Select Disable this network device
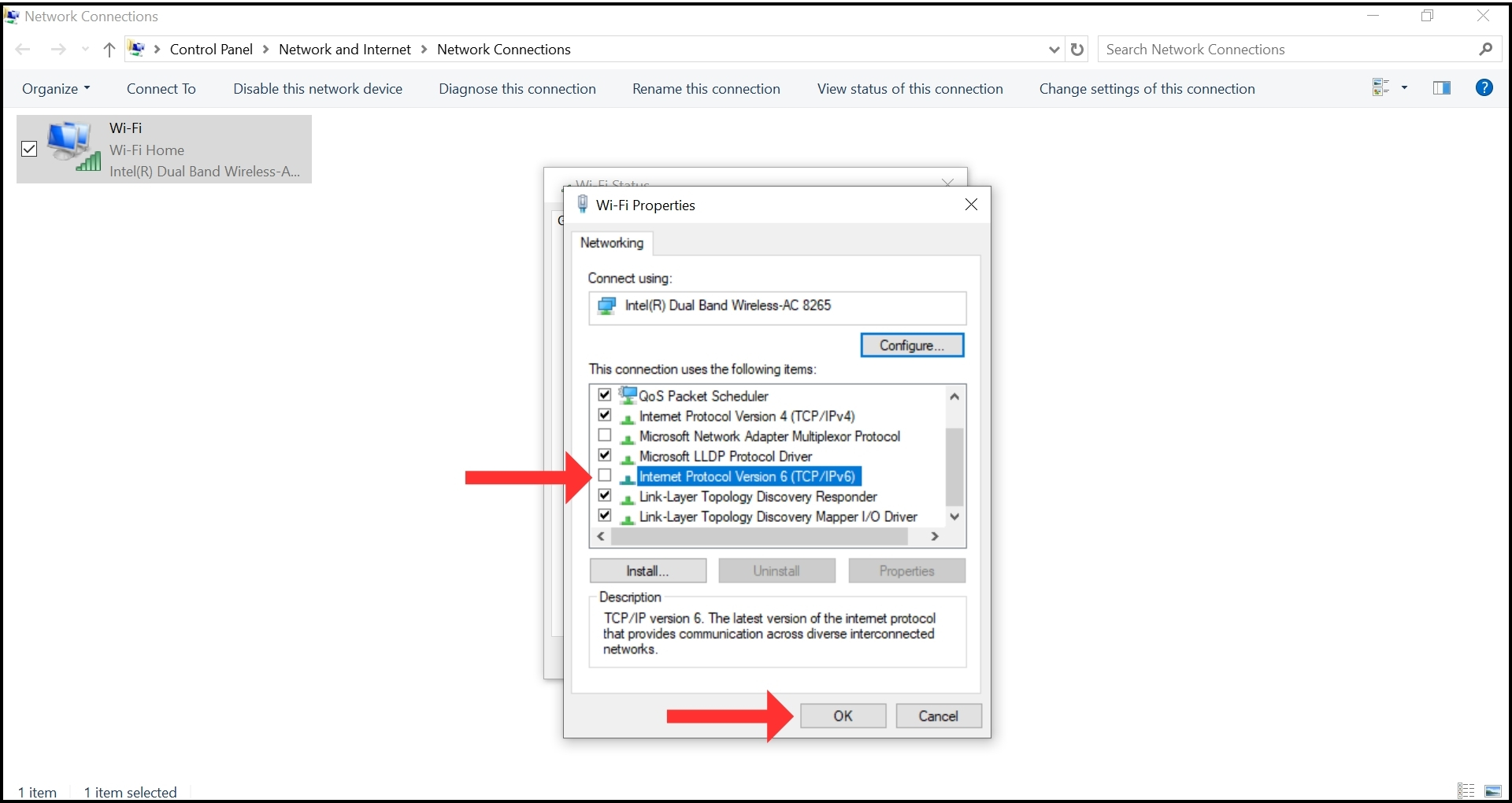The height and width of the screenshot is (803, 1512). (317, 89)
